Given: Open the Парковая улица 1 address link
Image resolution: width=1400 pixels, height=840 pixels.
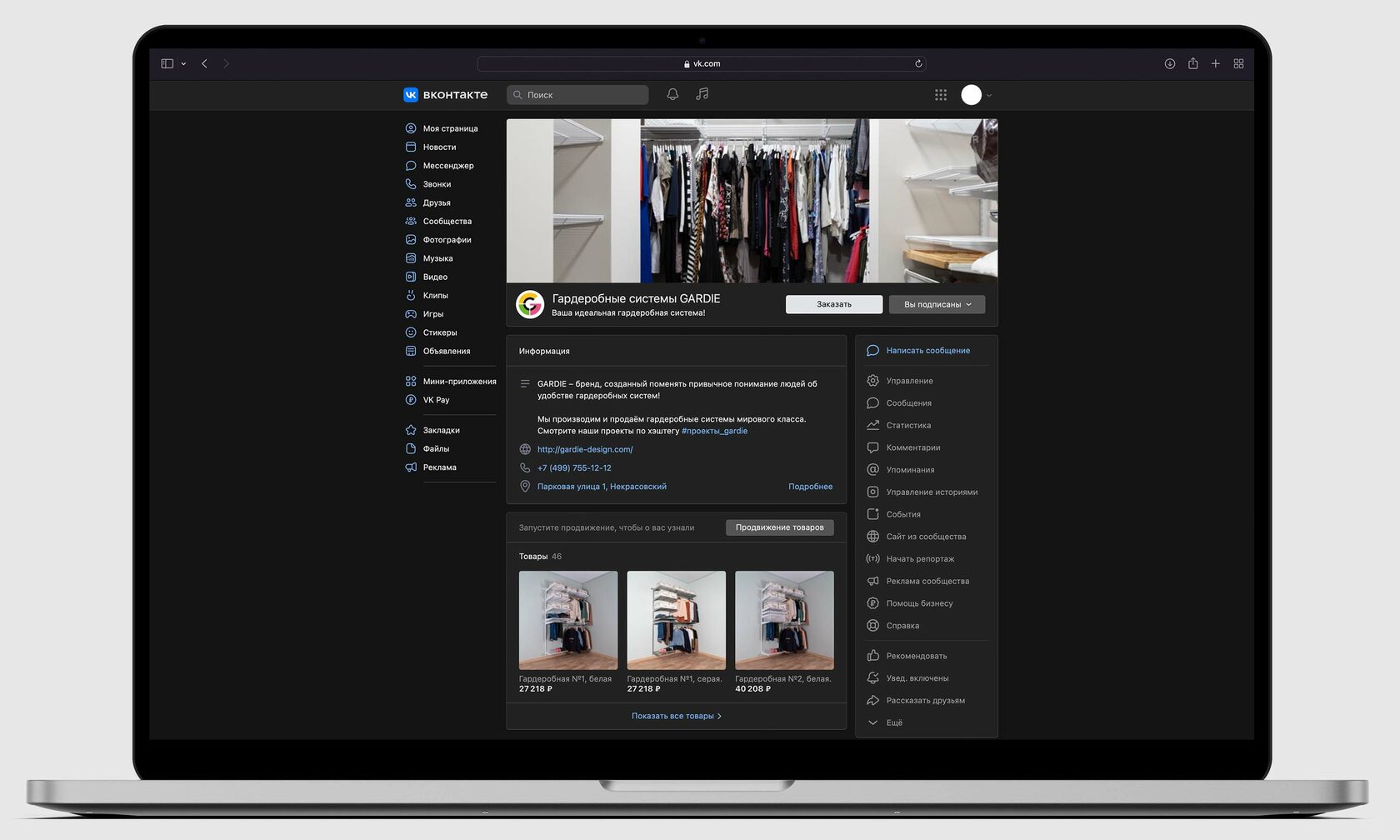Looking at the screenshot, I should pos(602,487).
